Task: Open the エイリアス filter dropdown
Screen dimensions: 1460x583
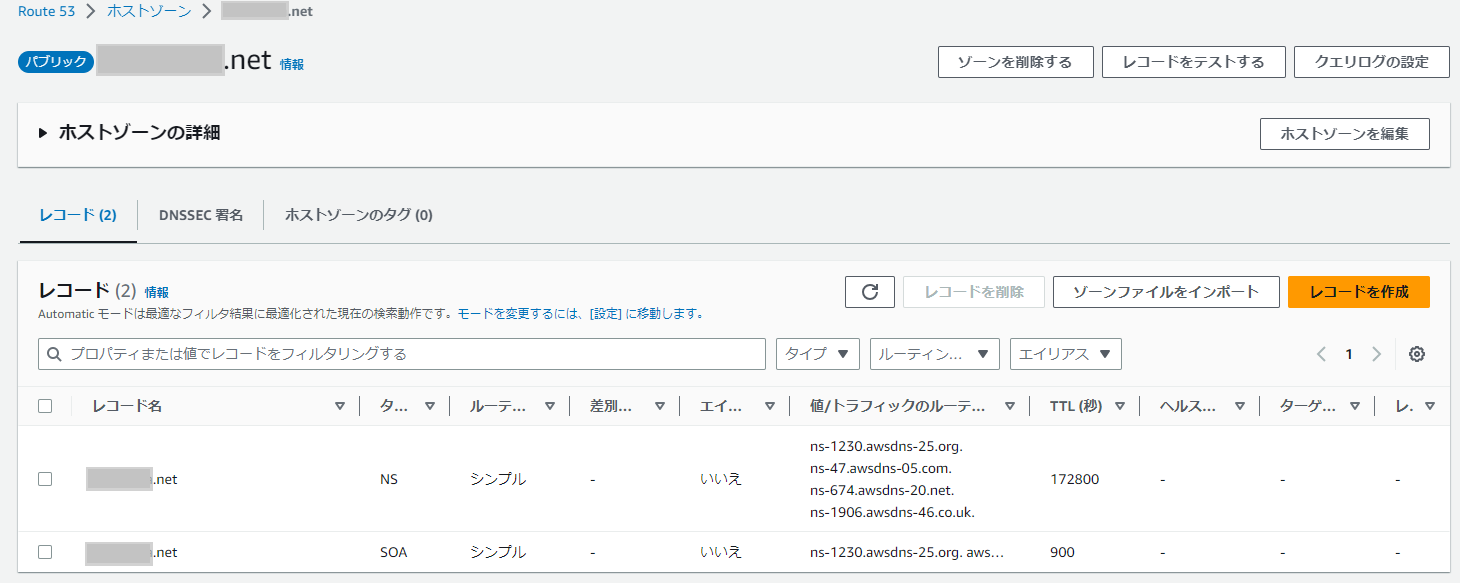Action: click(1066, 354)
